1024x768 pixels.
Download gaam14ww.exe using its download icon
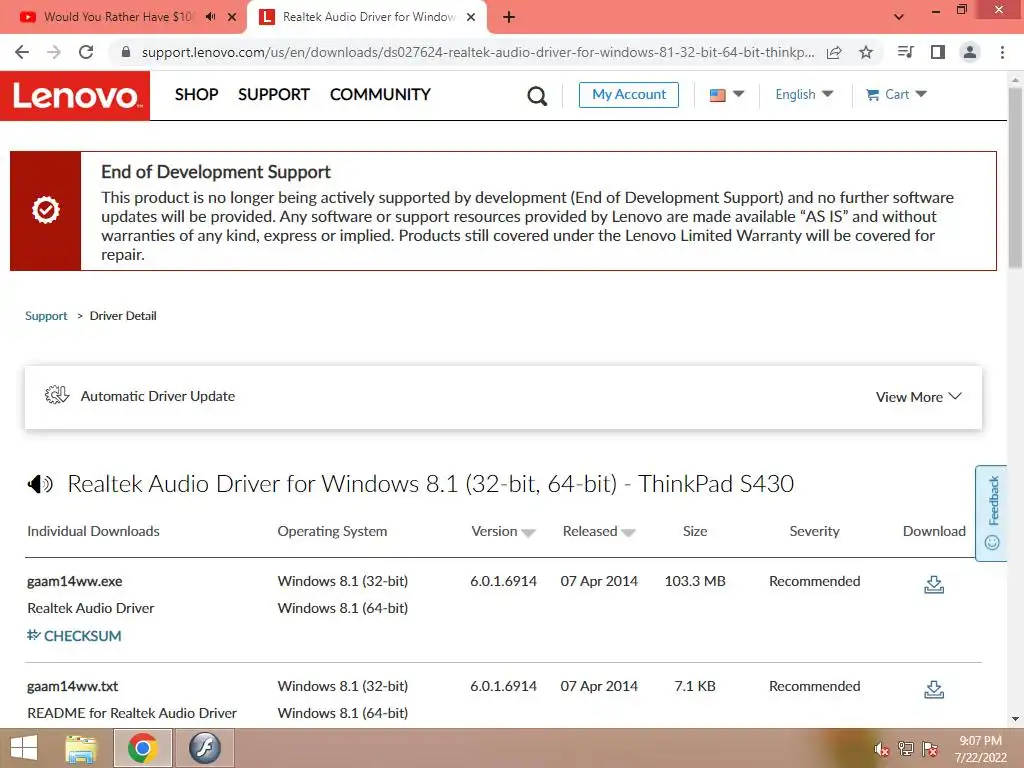point(934,584)
